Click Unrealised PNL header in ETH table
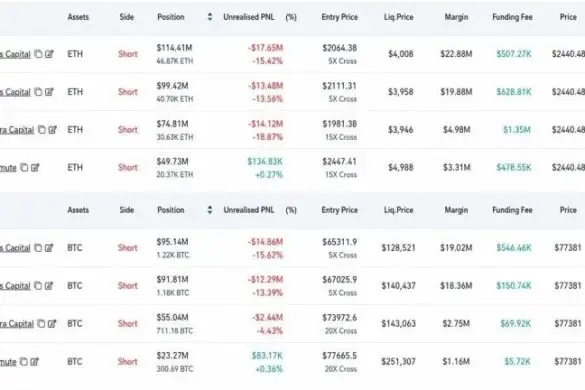Image resolution: width=585 pixels, height=390 pixels. point(249,17)
